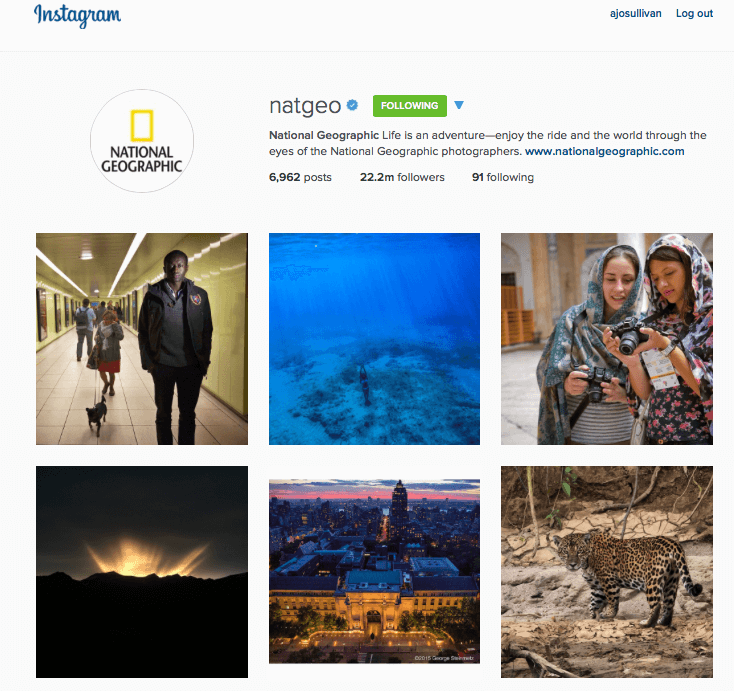Open the two women with cameras photo
Screen dimensions: 734x691
click(607, 339)
